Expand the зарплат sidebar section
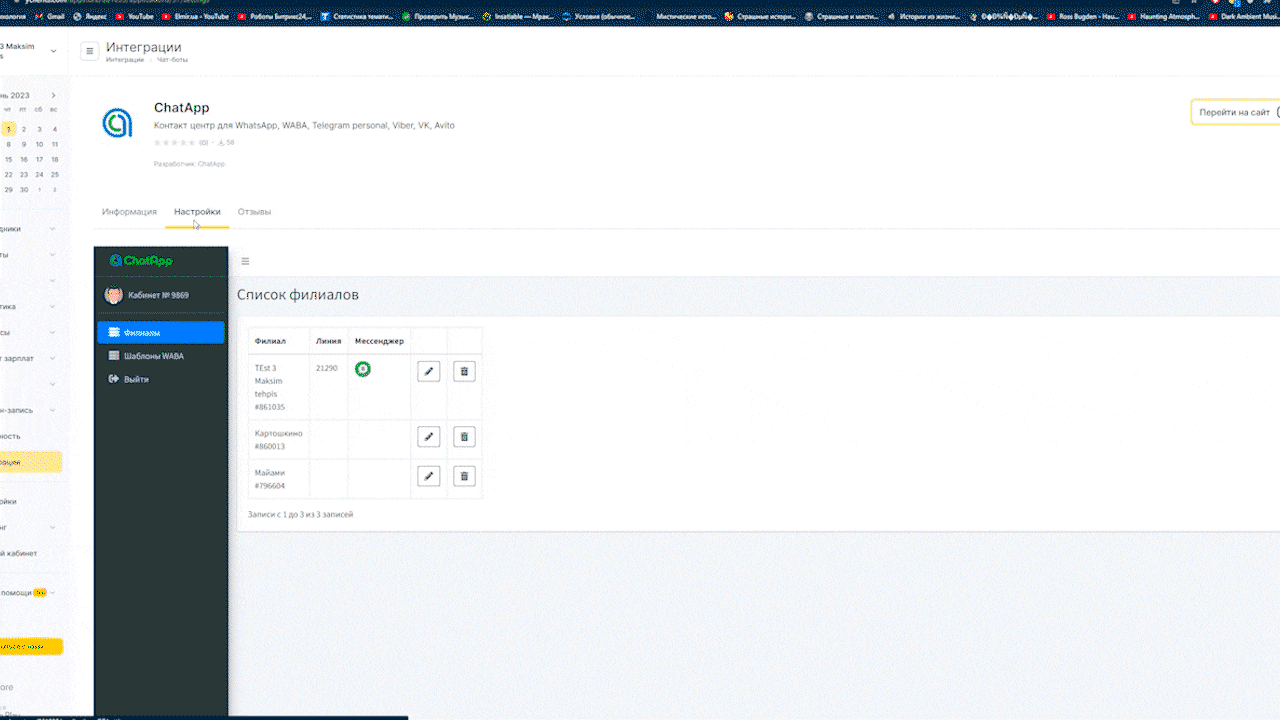The width and height of the screenshot is (1280, 720). (x=53, y=358)
